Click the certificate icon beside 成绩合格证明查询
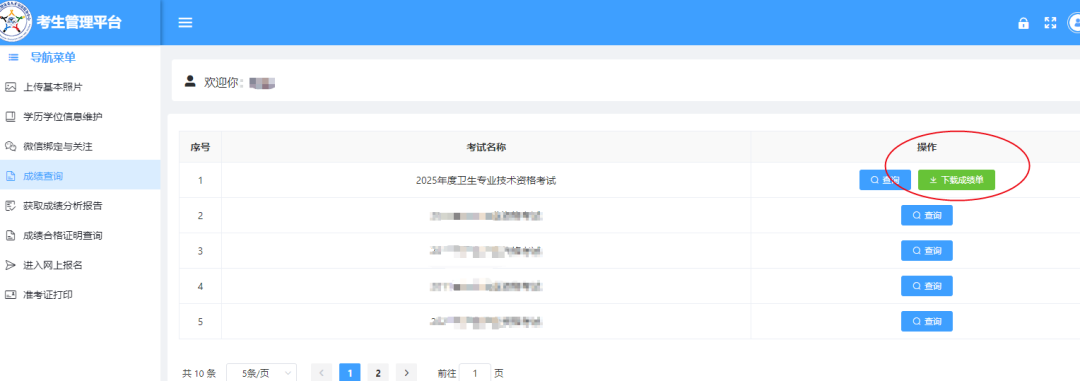The height and width of the screenshot is (381, 1080). 10,235
